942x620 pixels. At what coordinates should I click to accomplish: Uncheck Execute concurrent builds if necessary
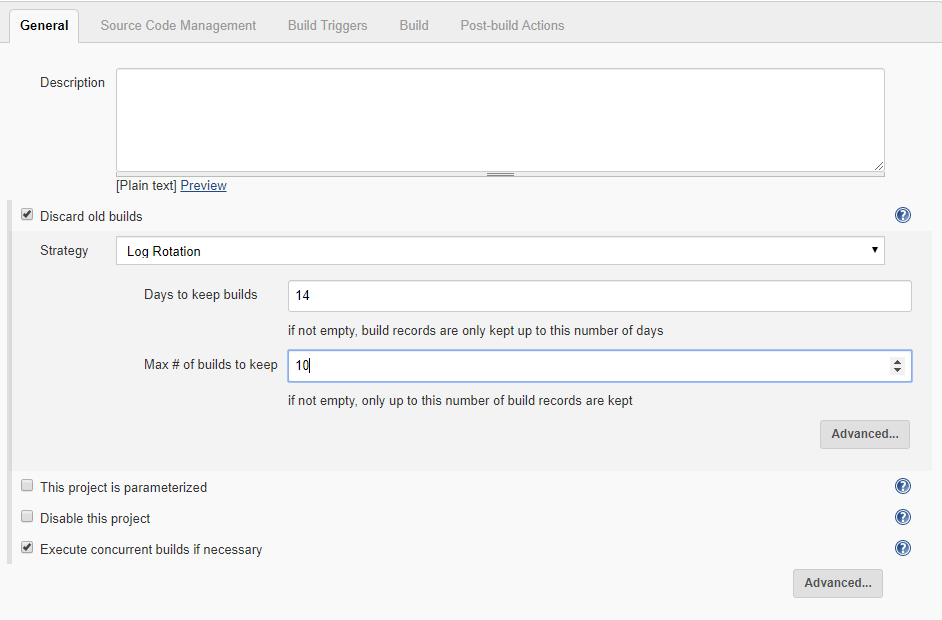(27, 547)
